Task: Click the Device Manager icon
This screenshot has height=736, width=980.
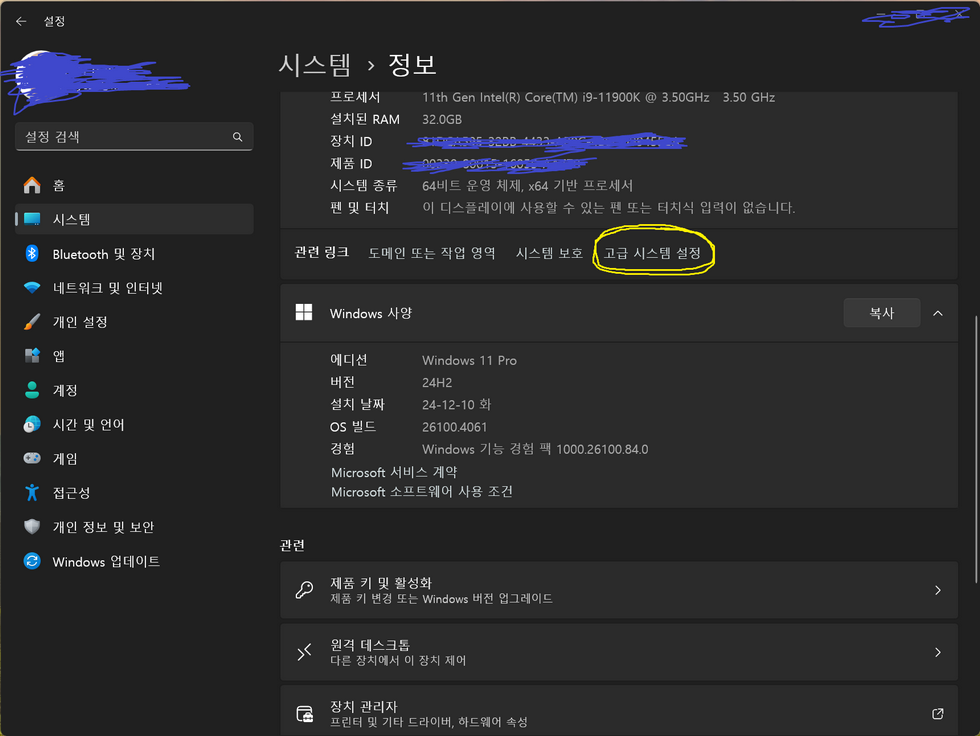Action: click(x=304, y=714)
